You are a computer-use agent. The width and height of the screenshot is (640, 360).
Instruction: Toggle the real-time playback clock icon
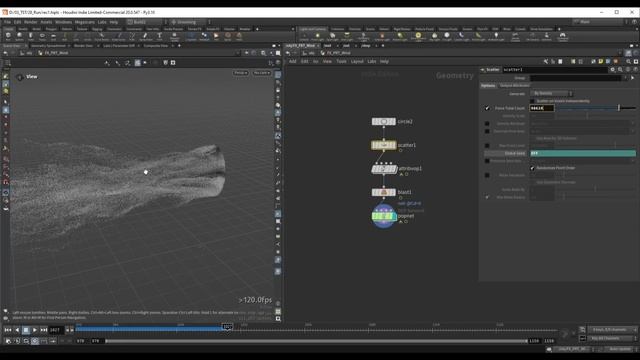point(35,341)
